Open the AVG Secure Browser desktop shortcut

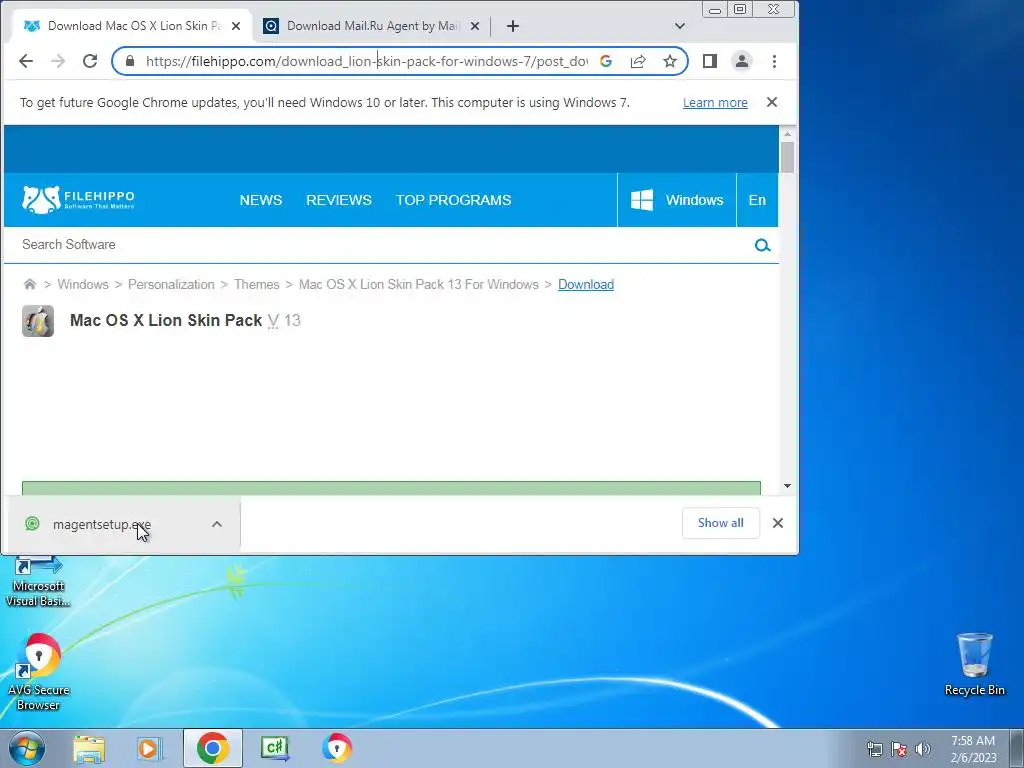pos(38,673)
